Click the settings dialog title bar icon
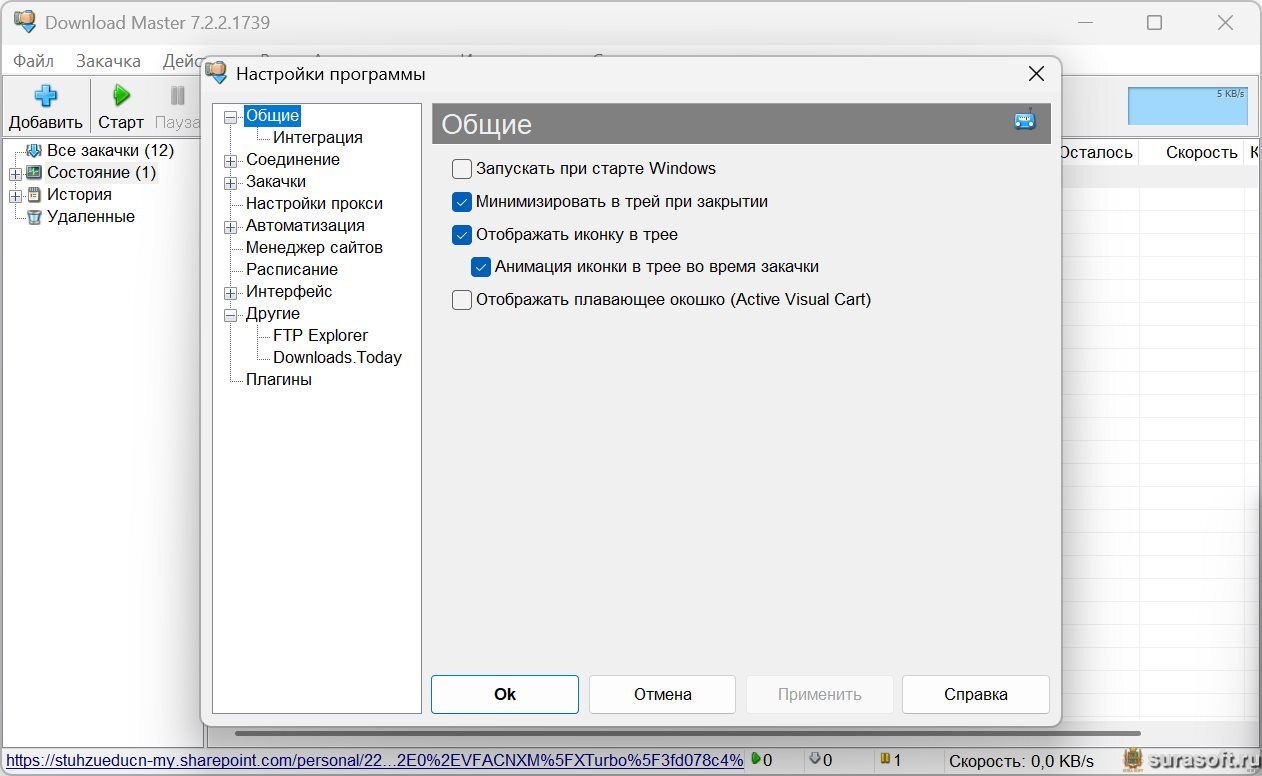The width and height of the screenshot is (1262, 776). 216,72
